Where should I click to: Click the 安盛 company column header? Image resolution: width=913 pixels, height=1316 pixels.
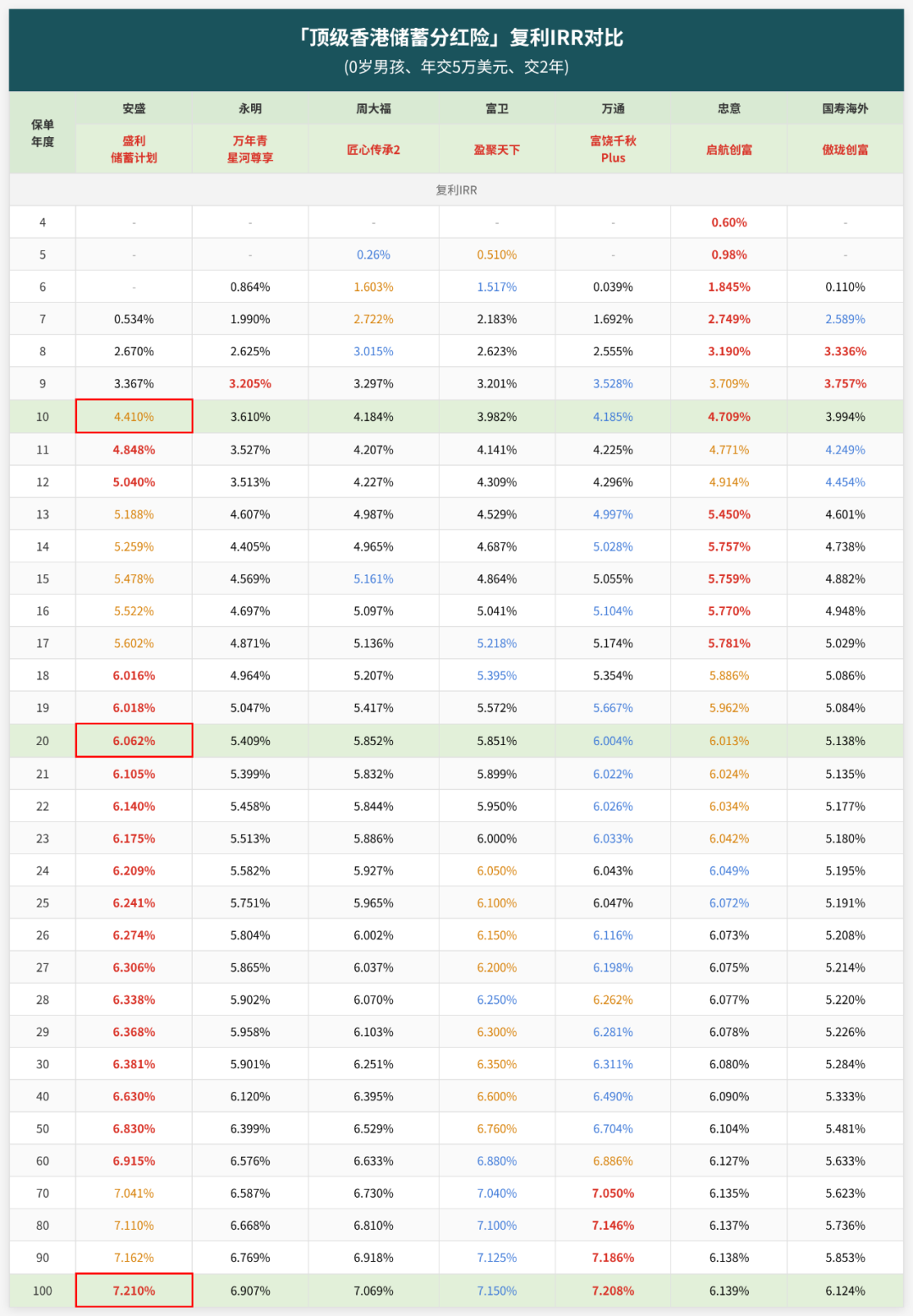point(134,108)
